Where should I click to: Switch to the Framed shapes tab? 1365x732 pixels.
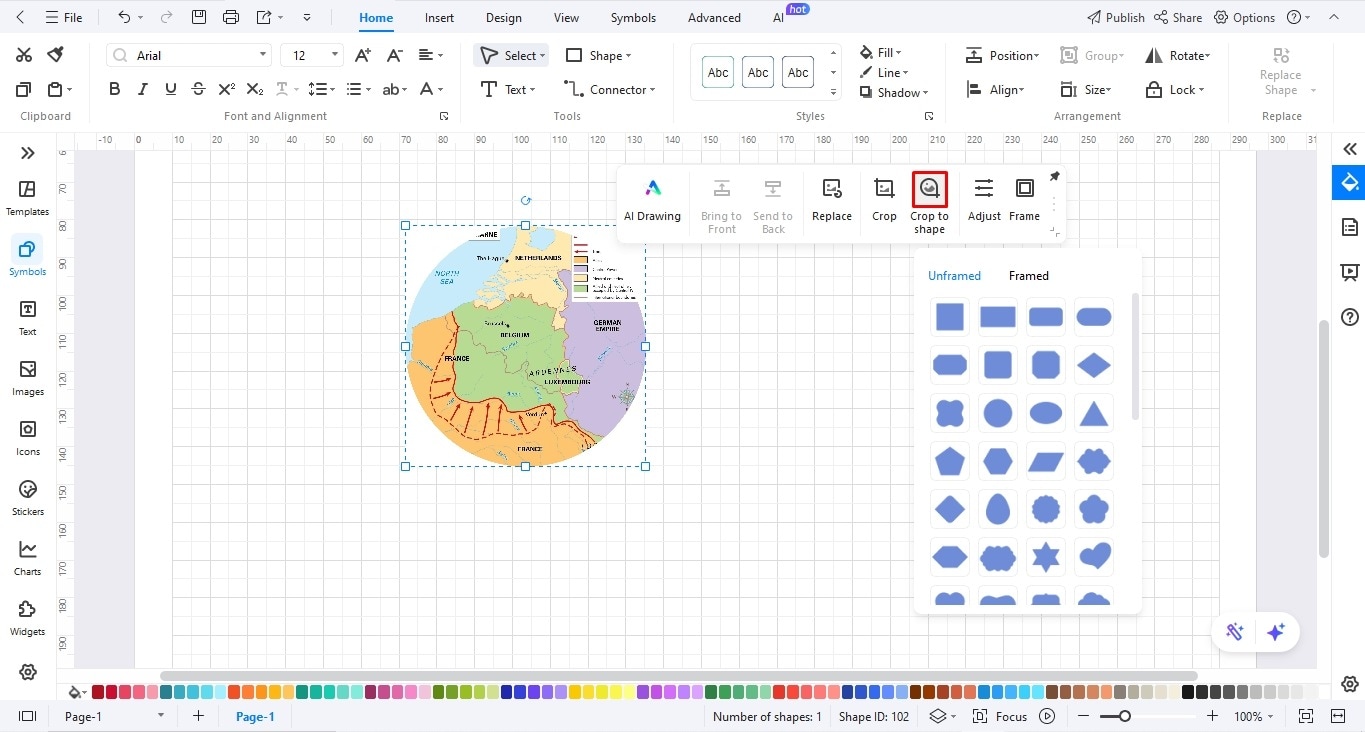[1028, 276]
